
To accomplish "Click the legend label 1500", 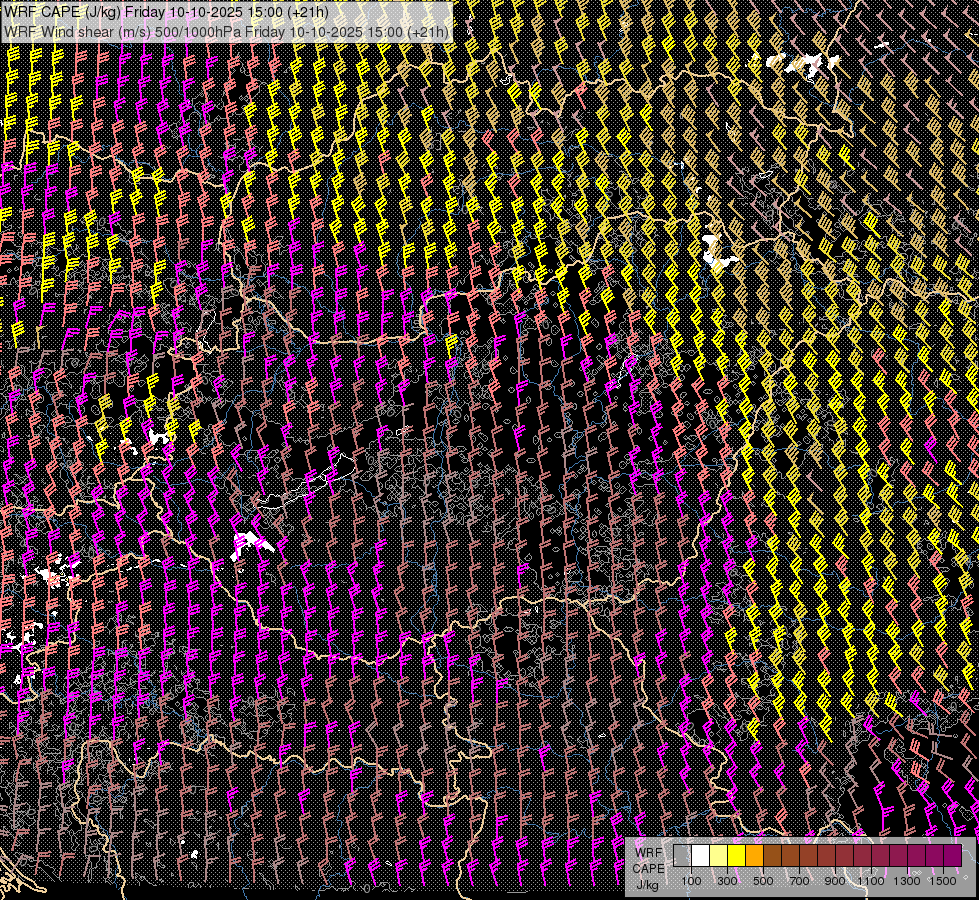I will (x=943, y=881).
